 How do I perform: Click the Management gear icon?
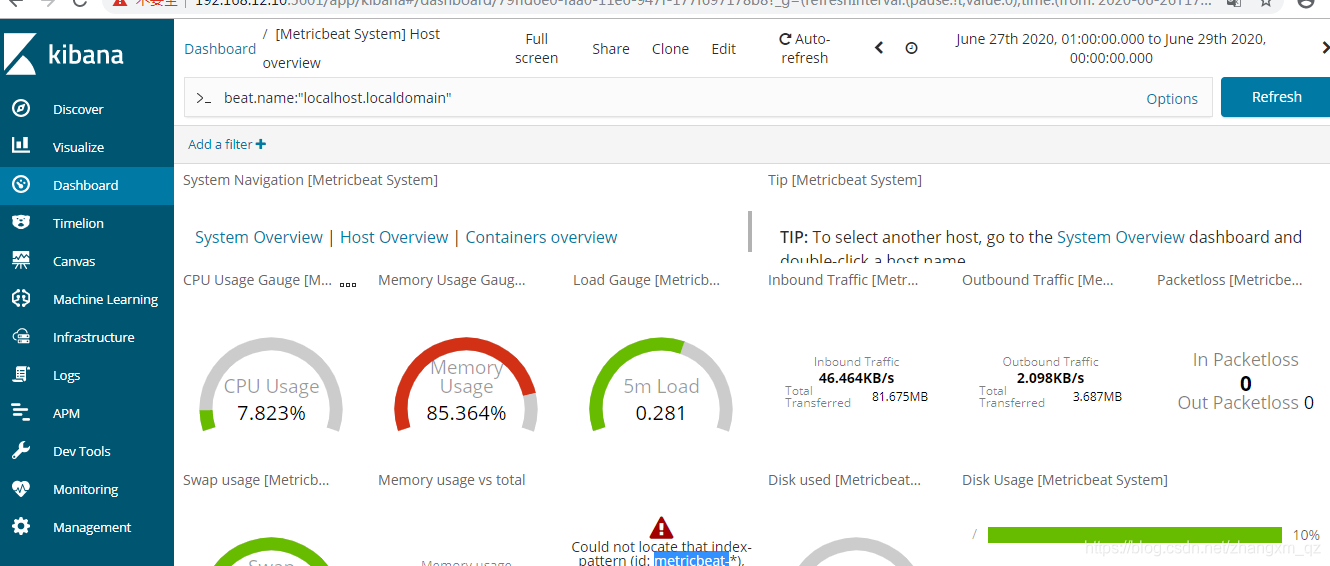click(21, 527)
